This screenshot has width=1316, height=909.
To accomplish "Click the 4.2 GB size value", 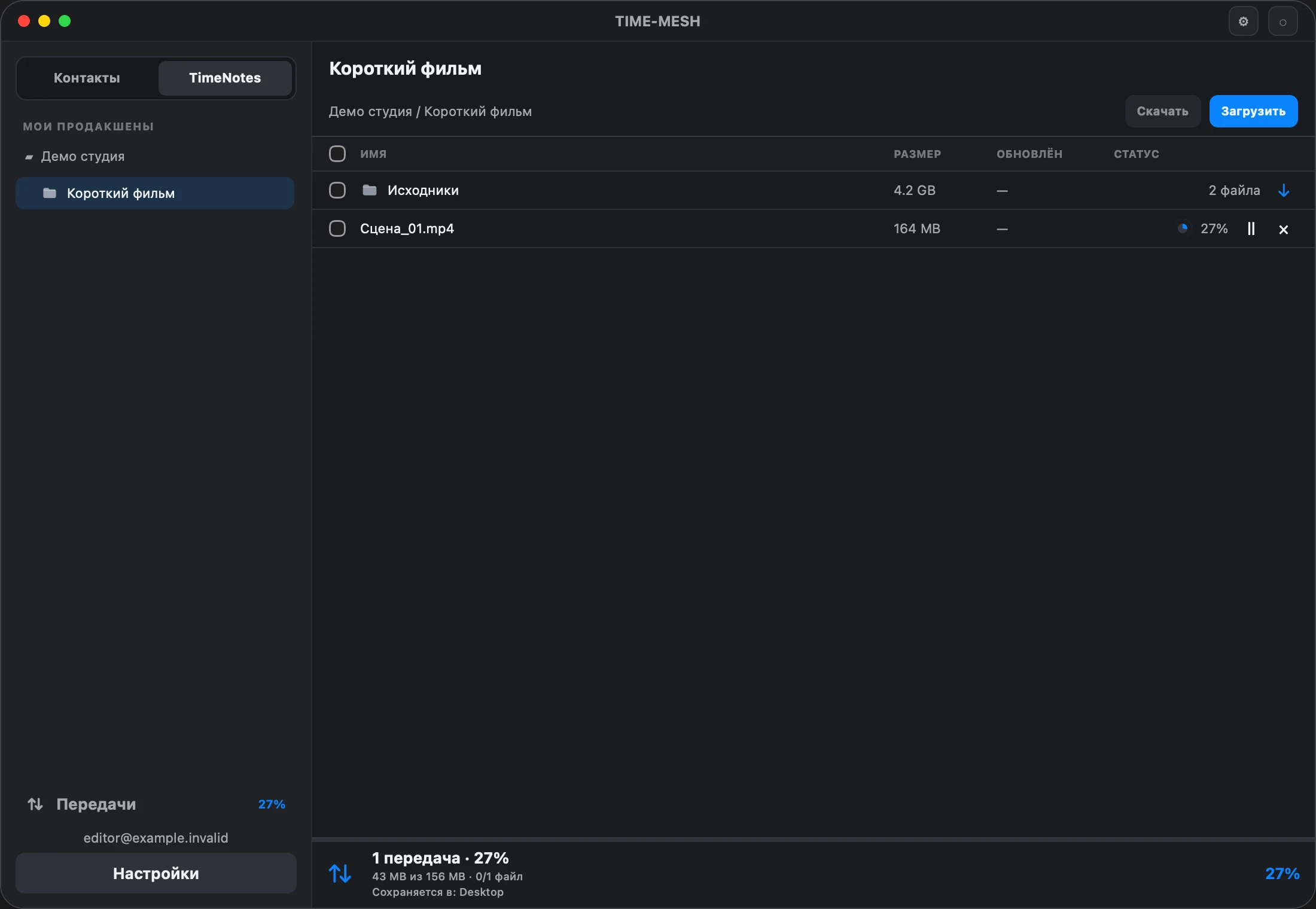I will click(x=915, y=191).
